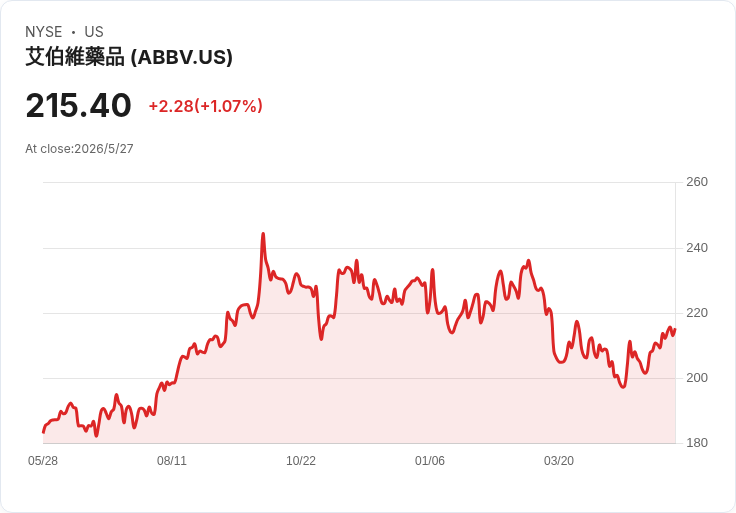Image resolution: width=736 pixels, height=513 pixels.
Task: Click the 05/28 date axis label
Action: [x=43, y=460]
